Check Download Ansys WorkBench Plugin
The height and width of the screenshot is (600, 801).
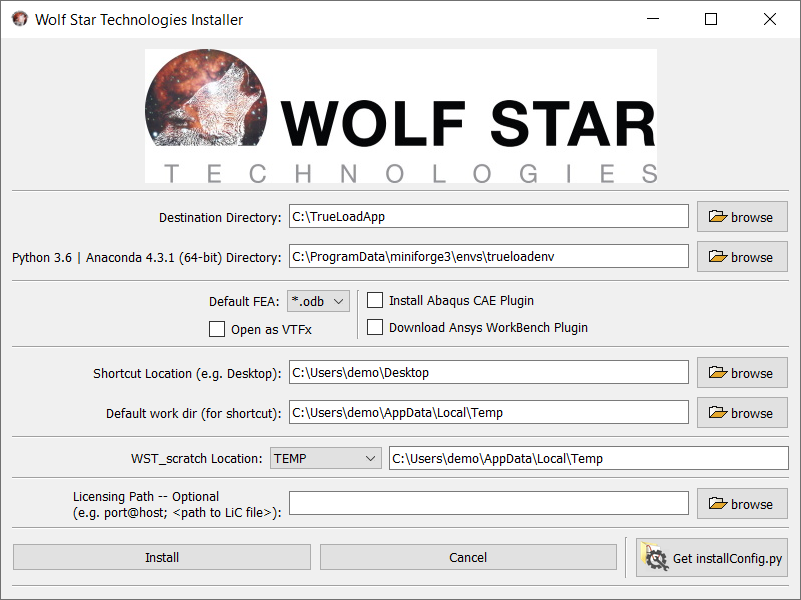[x=375, y=327]
